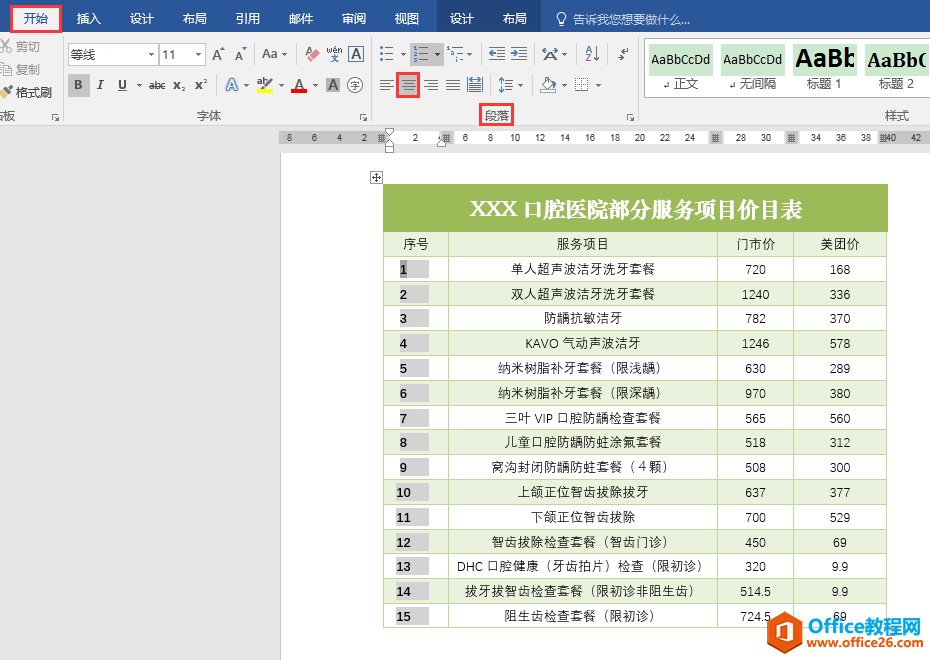Toggle show paragraph marks icon
This screenshot has height=660, width=930.
point(623,55)
